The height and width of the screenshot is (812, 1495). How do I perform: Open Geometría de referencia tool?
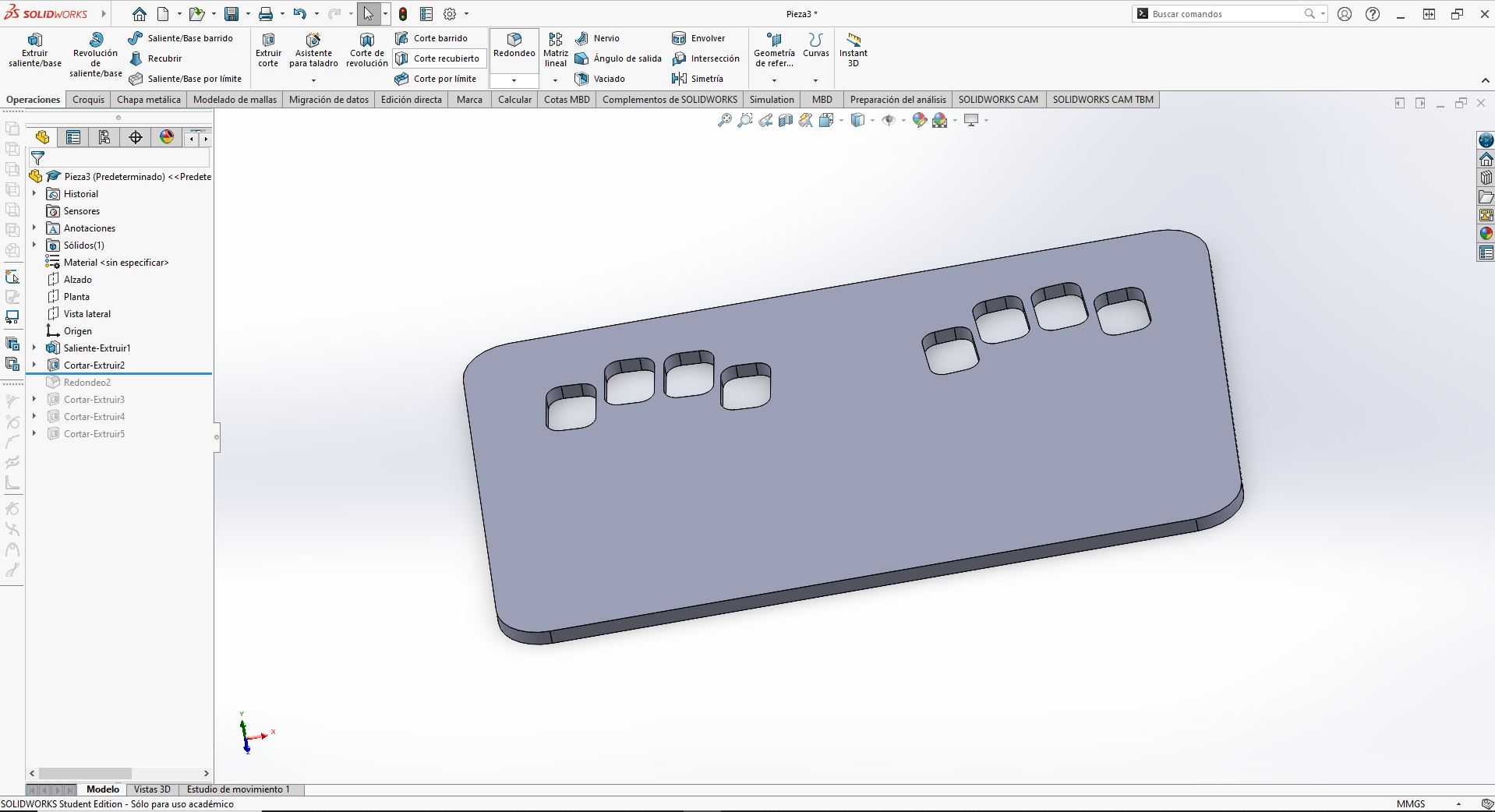click(774, 51)
